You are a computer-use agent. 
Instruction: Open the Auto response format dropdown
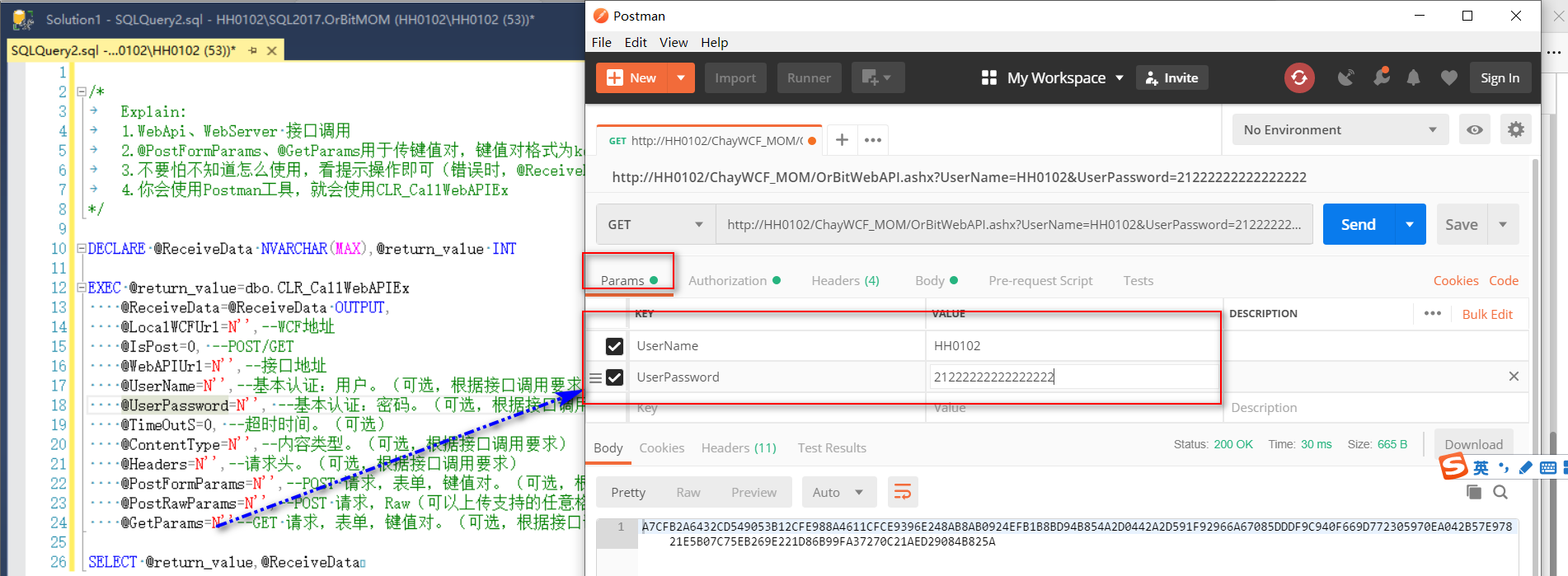pos(838,492)
